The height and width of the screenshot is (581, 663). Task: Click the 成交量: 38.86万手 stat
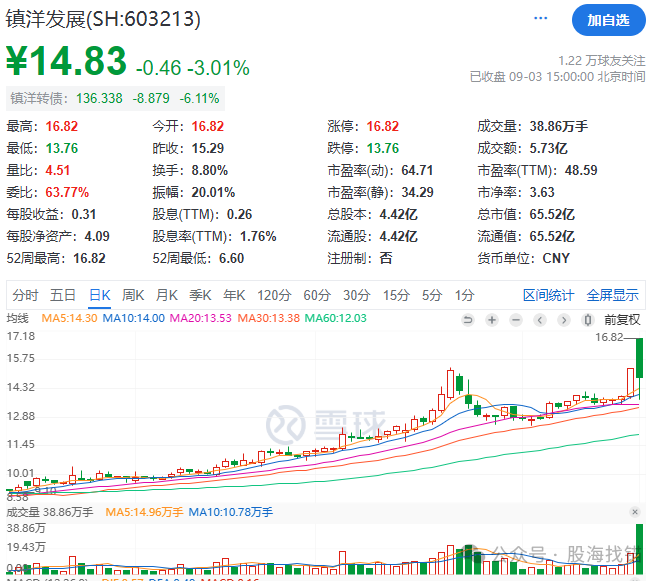point(532,126)
